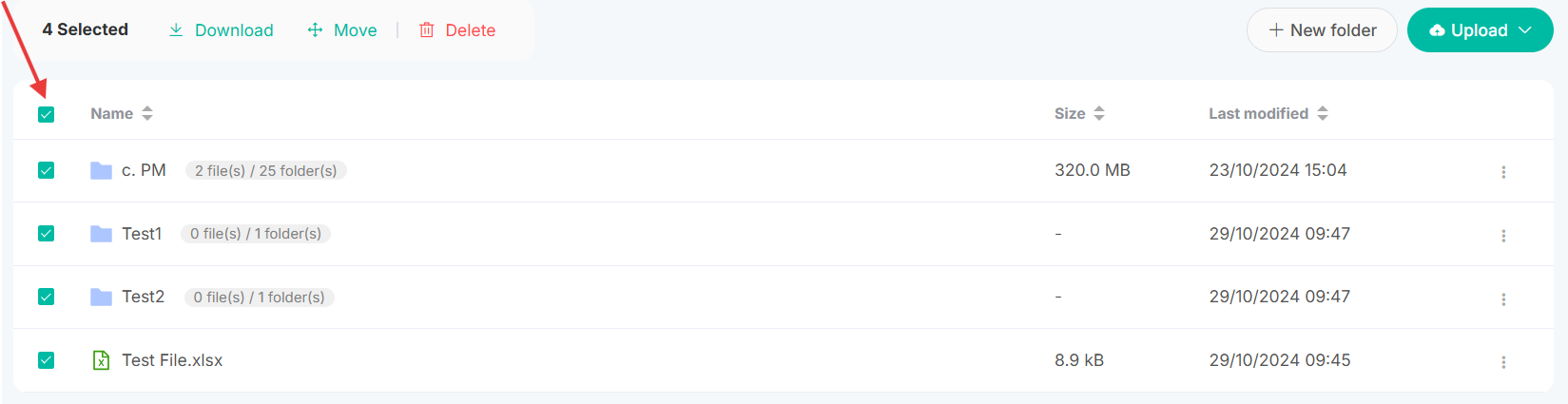Click the Test2 folder icon
This screenshot has height=404, width=1568.
(x=101, y=298)
